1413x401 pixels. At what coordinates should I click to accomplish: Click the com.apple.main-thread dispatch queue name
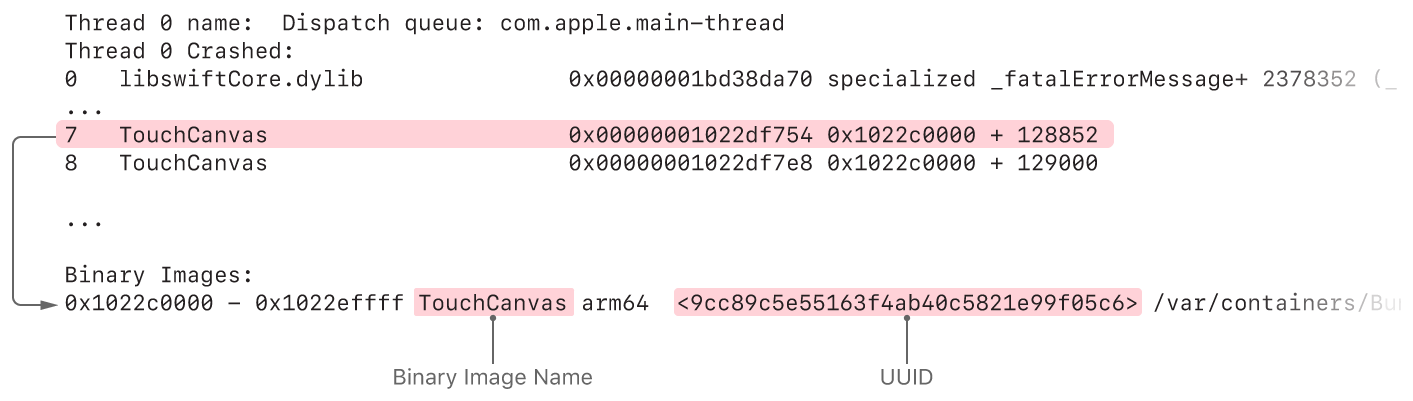[x=642, y=22]
